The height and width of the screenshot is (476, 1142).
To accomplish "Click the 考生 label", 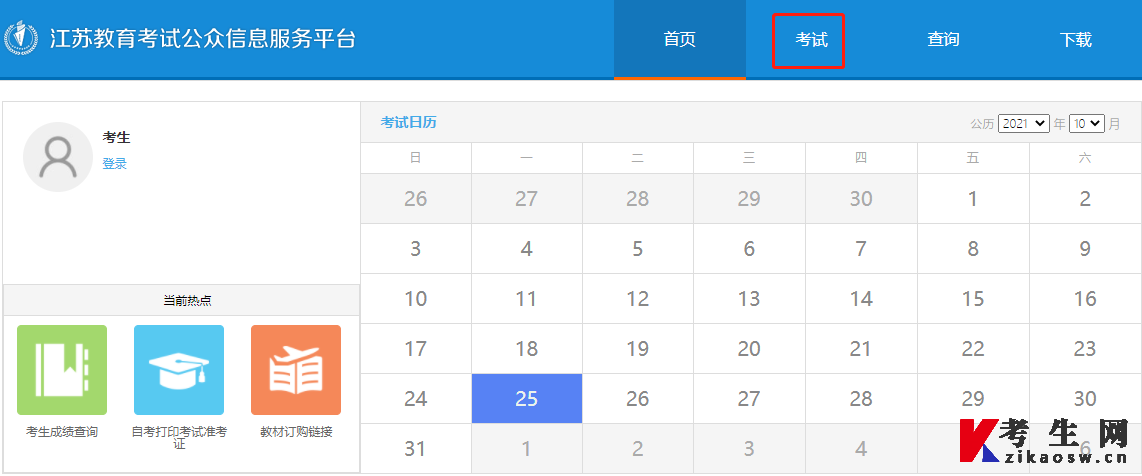I will tap(117, 138).
